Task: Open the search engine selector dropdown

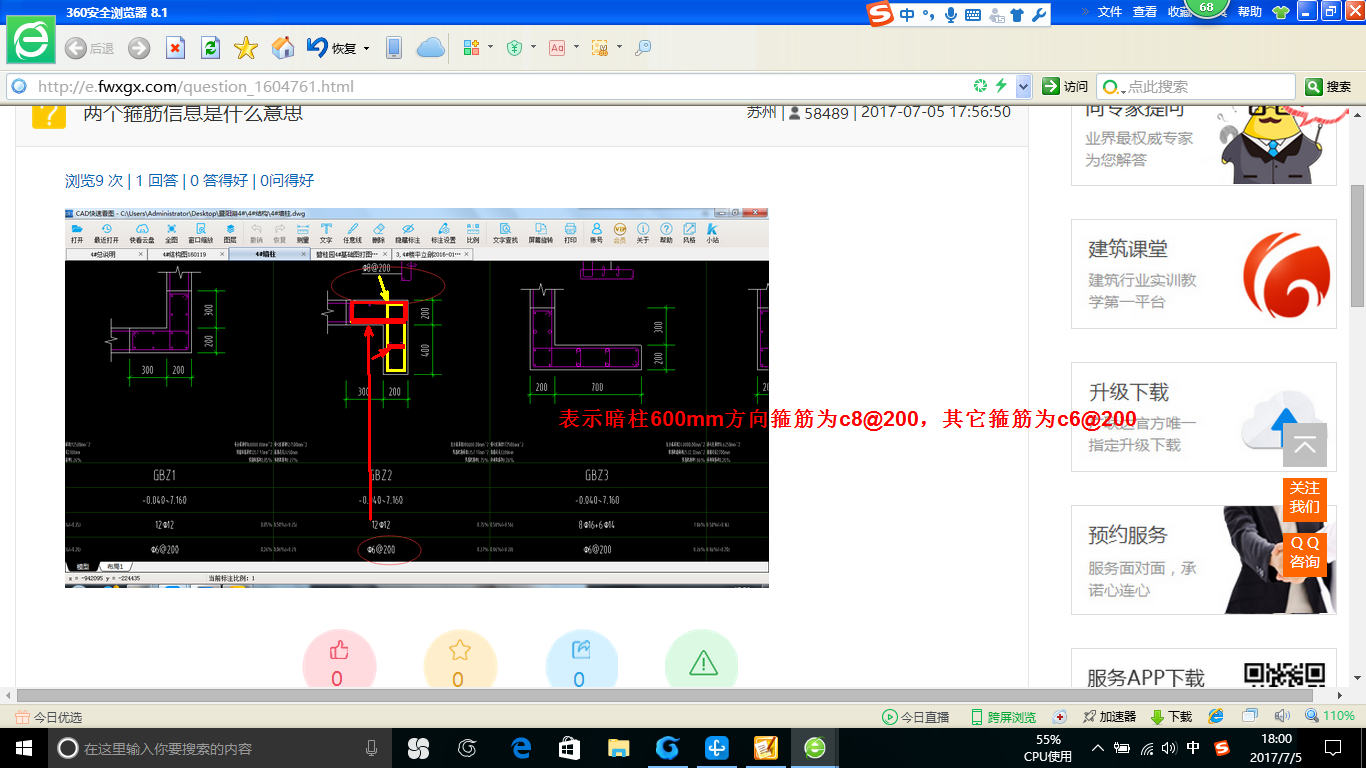Action: 1113,87
